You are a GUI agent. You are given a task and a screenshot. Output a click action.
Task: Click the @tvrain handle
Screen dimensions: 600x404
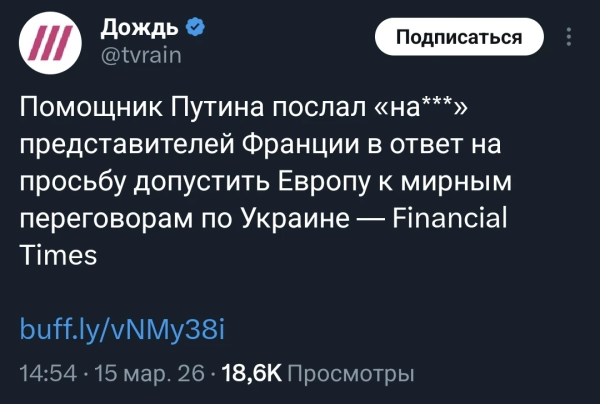(x=142, y=55)
